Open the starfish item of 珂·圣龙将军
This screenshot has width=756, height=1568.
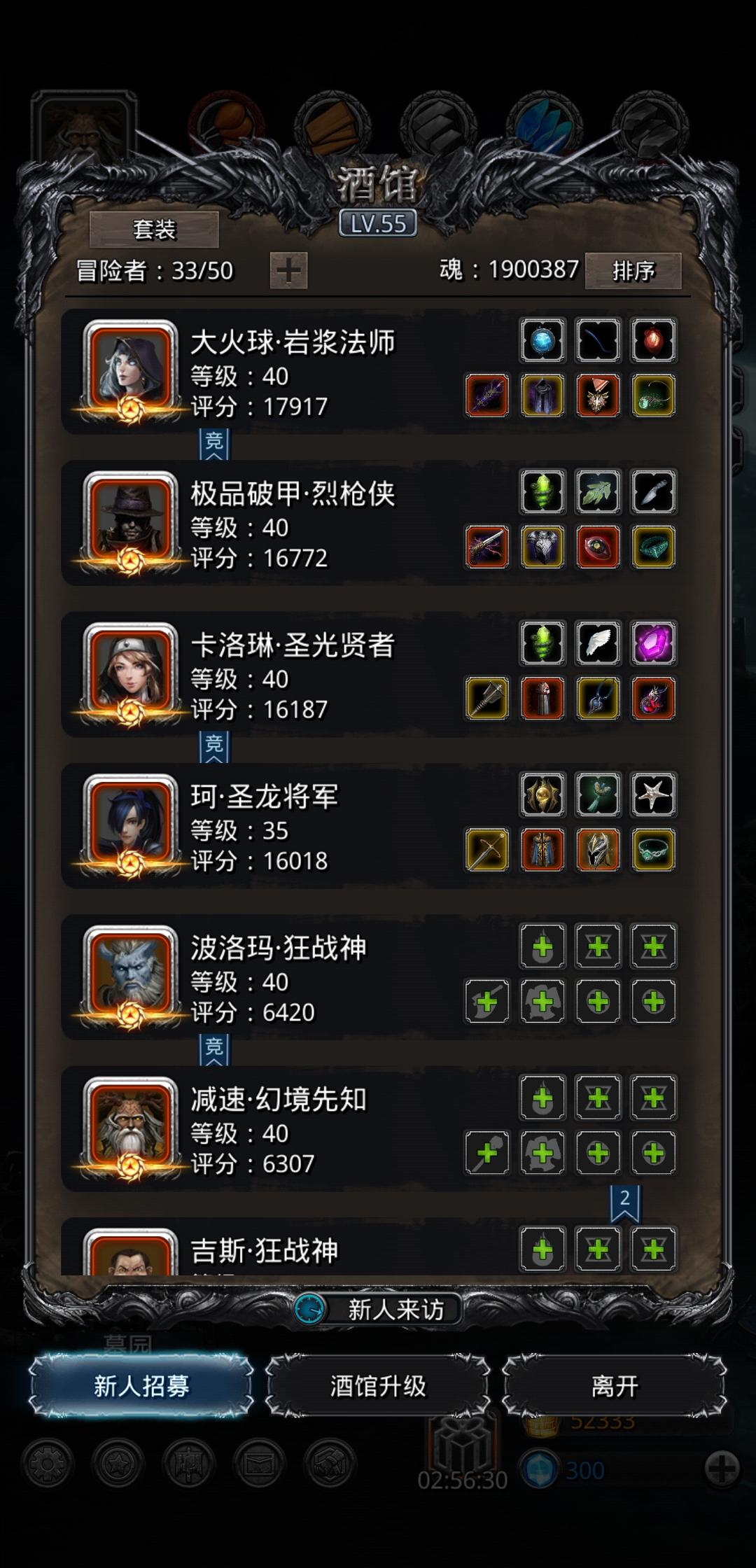pyautogui.click(x=653, y=794)
